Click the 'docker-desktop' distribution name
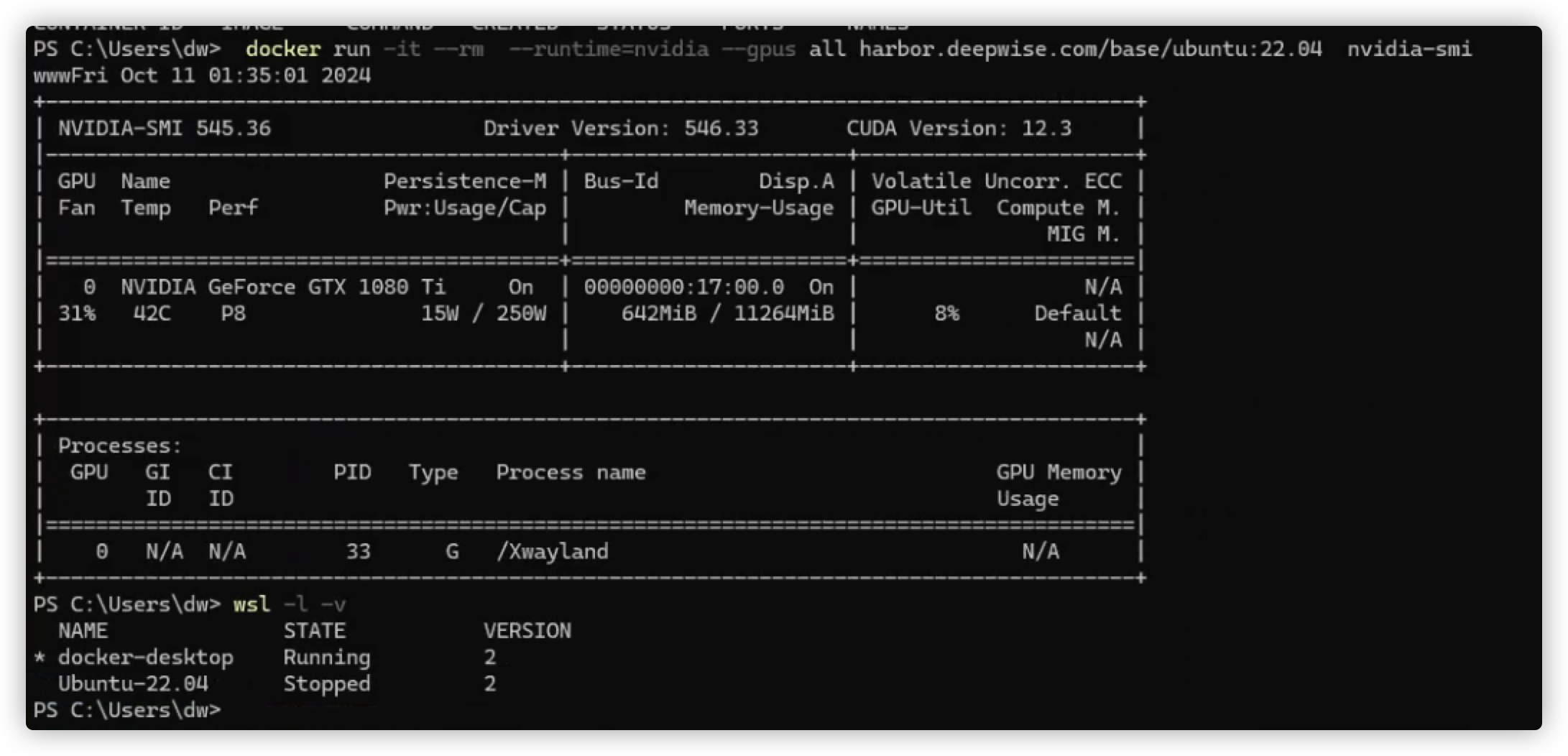The width and height of the screenshot is (1568, 756). point(146,658)
